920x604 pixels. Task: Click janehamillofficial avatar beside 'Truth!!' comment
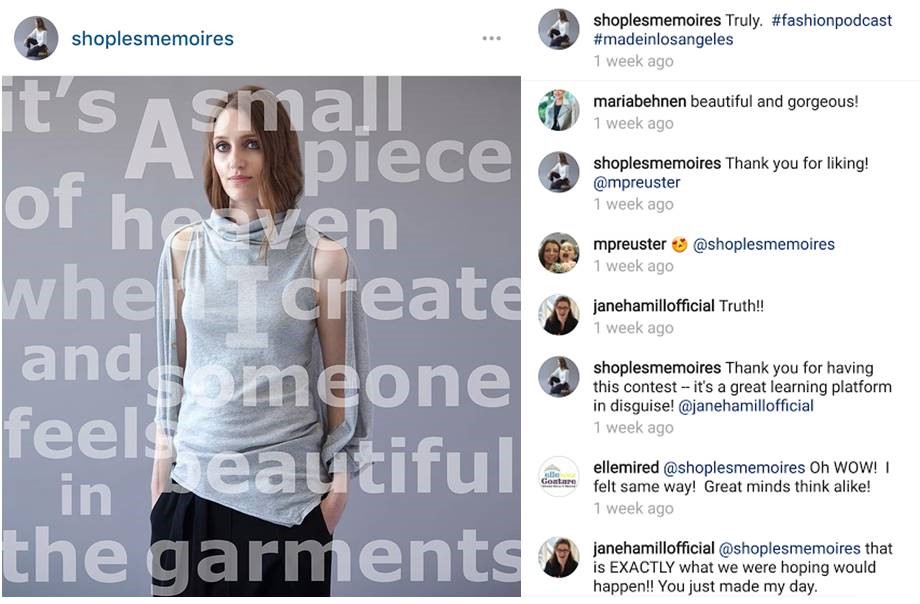pyautogui.click(x=559, y=315)
